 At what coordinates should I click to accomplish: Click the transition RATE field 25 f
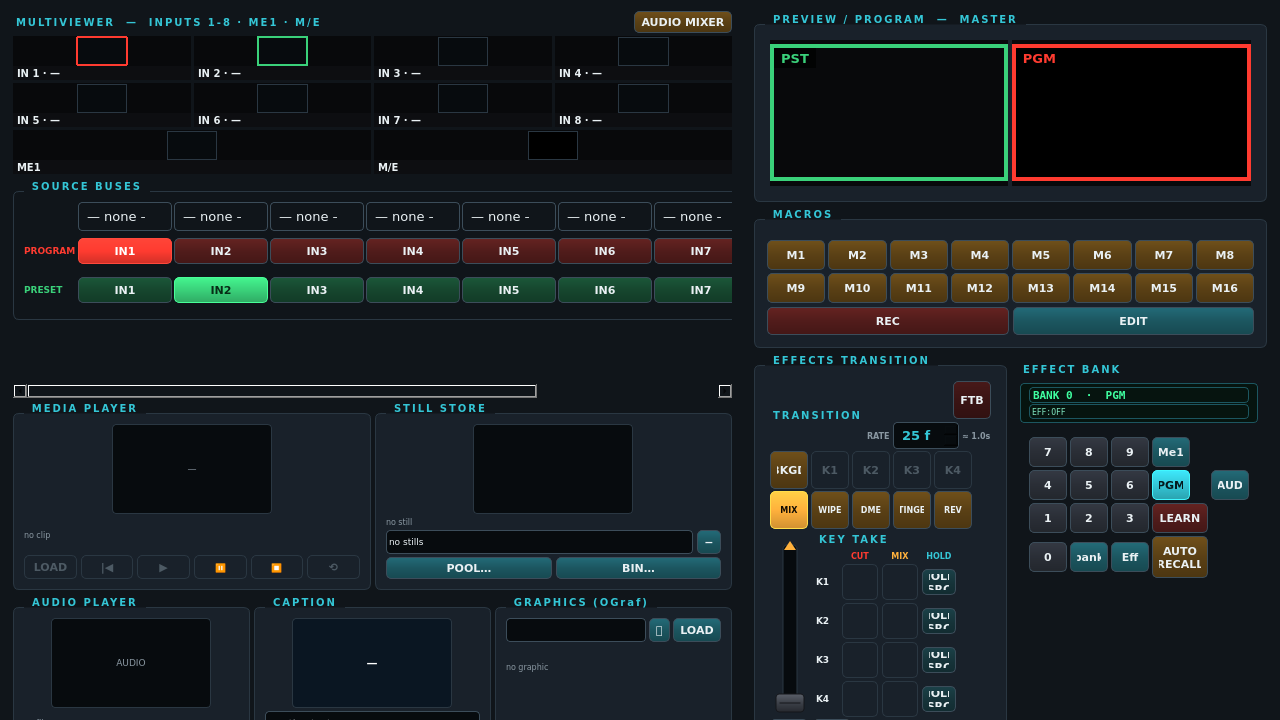926,435
